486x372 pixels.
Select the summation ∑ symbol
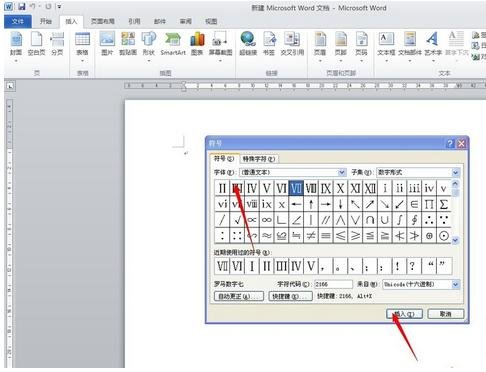tap(444, 204)
